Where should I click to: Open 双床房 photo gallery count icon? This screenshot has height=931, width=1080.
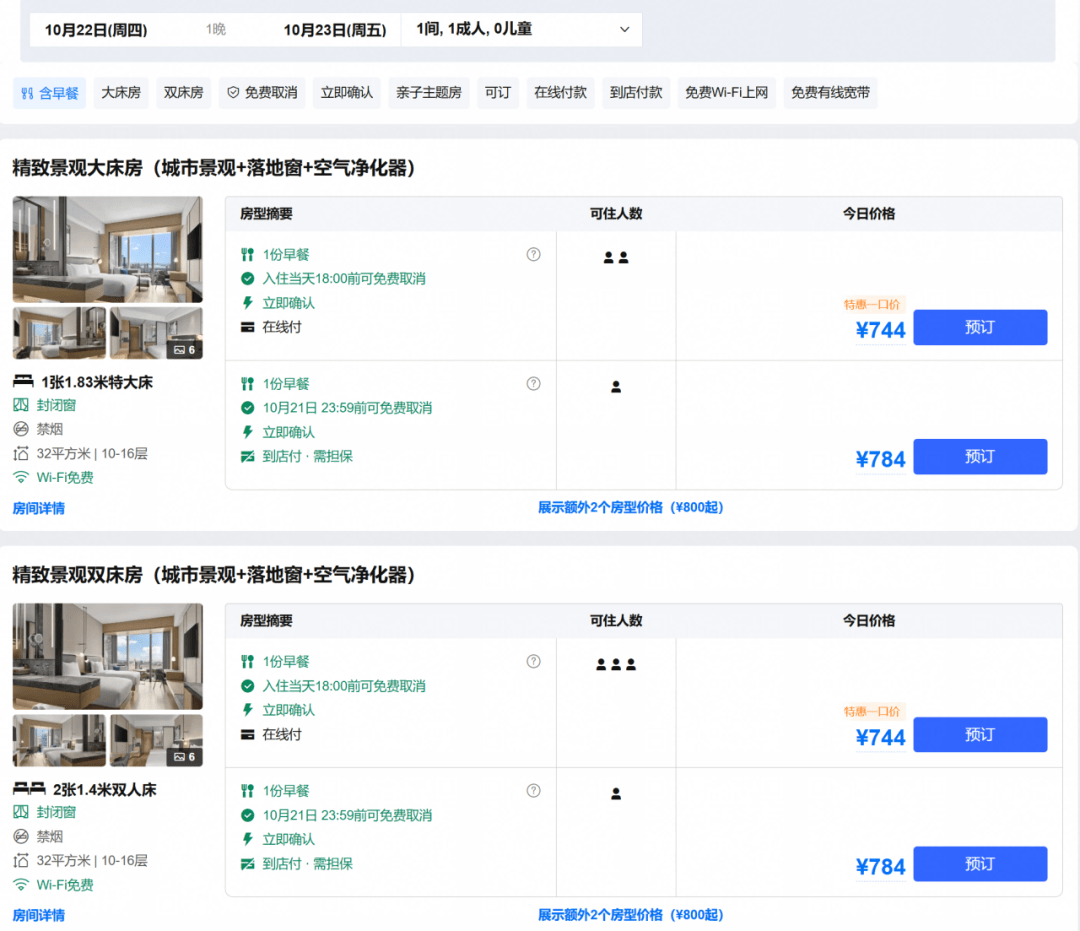tap(185, 757)
